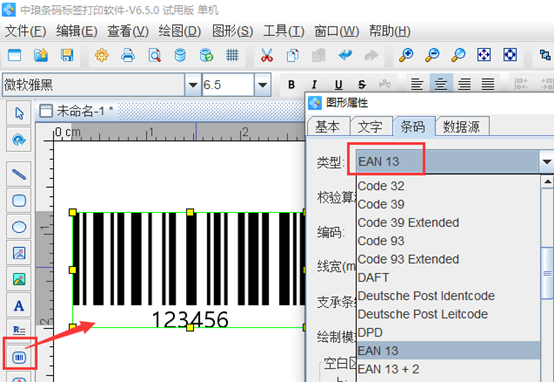Align text right

pos(464,84)
